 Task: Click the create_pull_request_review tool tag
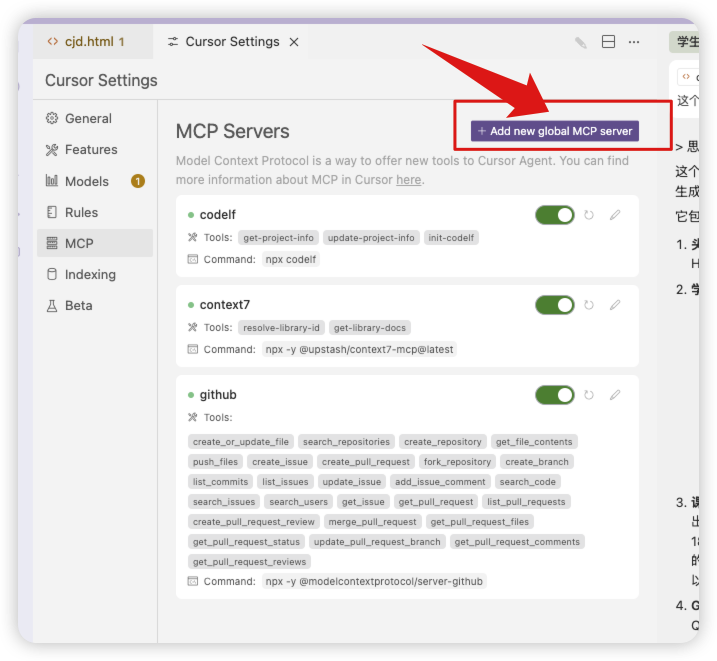pyautogui.click(x=254, y=522)
